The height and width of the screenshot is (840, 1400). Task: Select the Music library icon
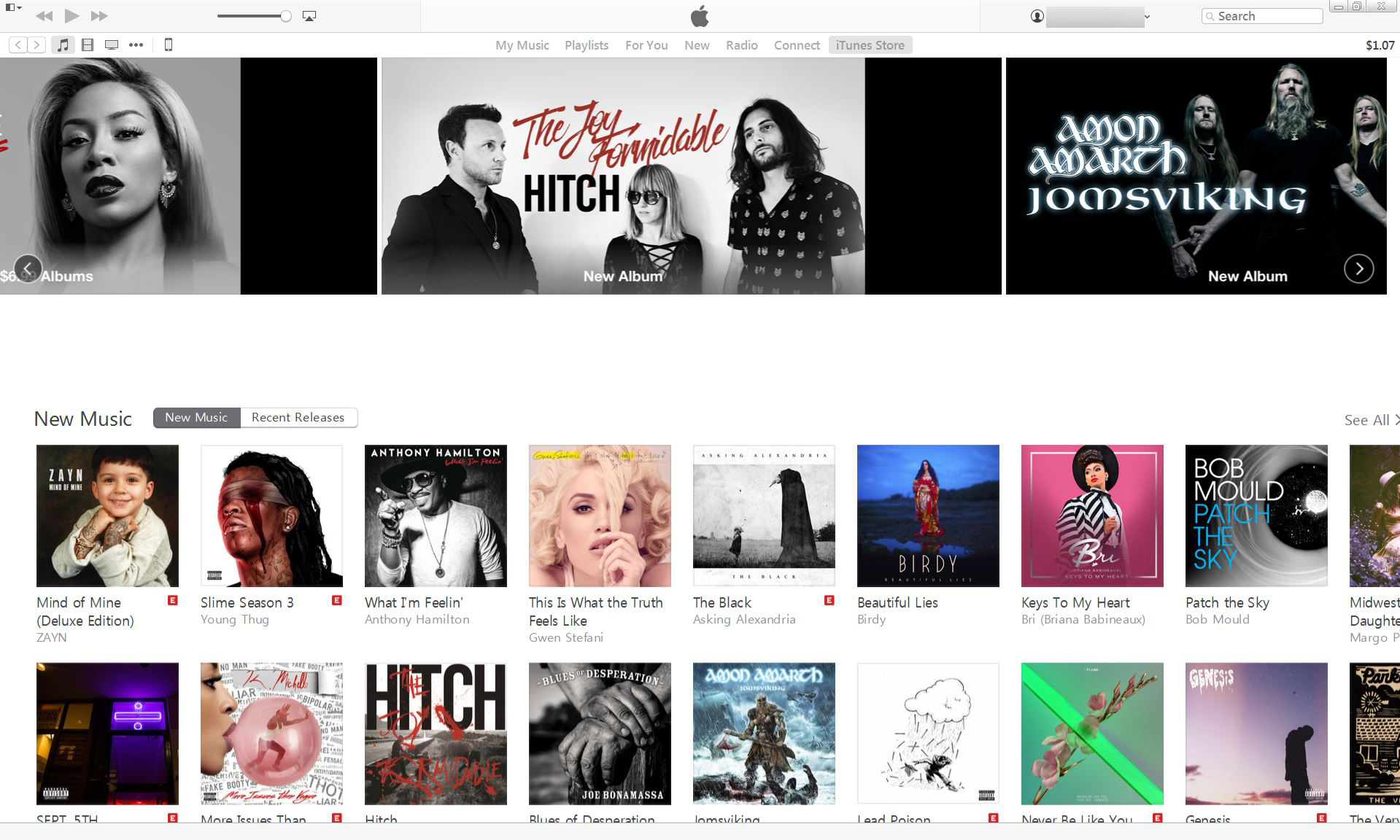click(x=63, y=44)
